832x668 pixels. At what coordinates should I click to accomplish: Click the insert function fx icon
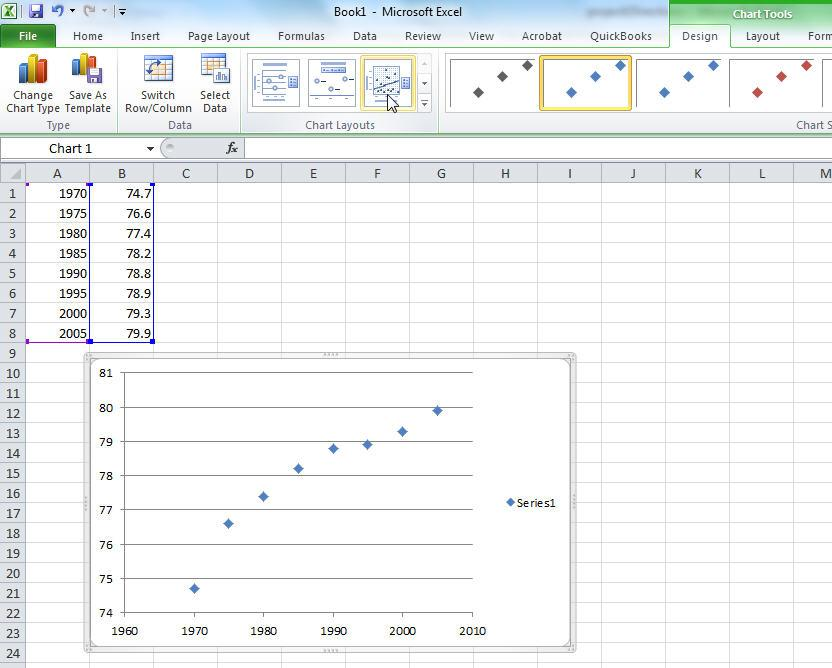coord(232,148)
